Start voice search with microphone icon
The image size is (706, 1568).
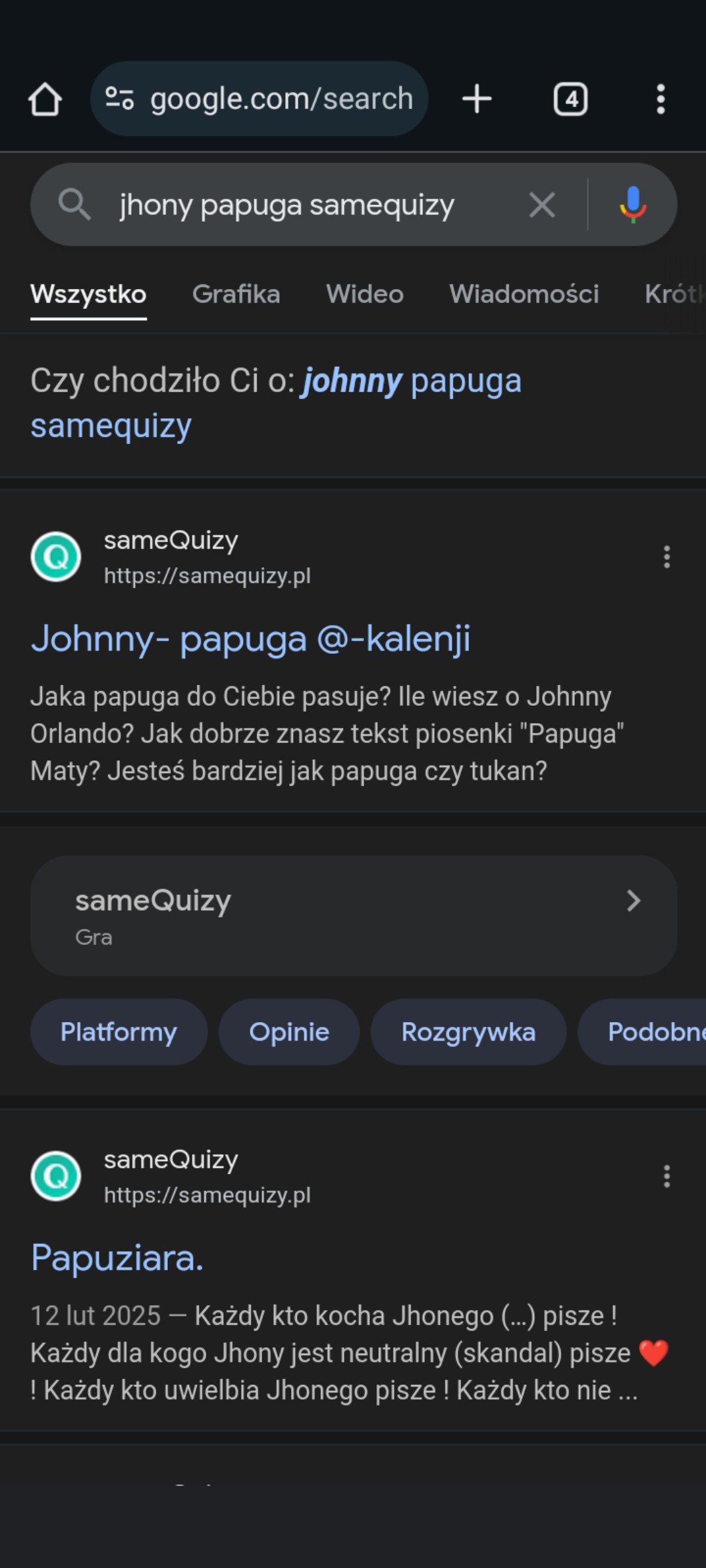coord(633,204)
